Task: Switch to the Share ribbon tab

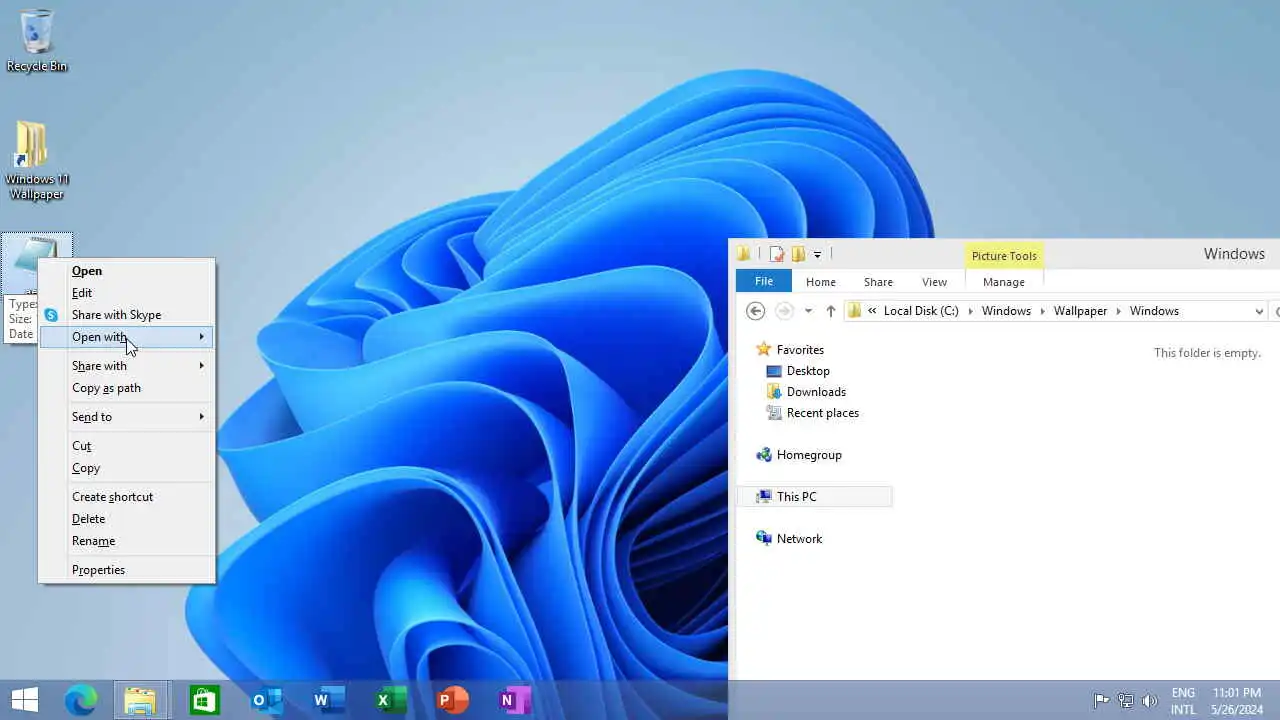Action: pos(879,282)
